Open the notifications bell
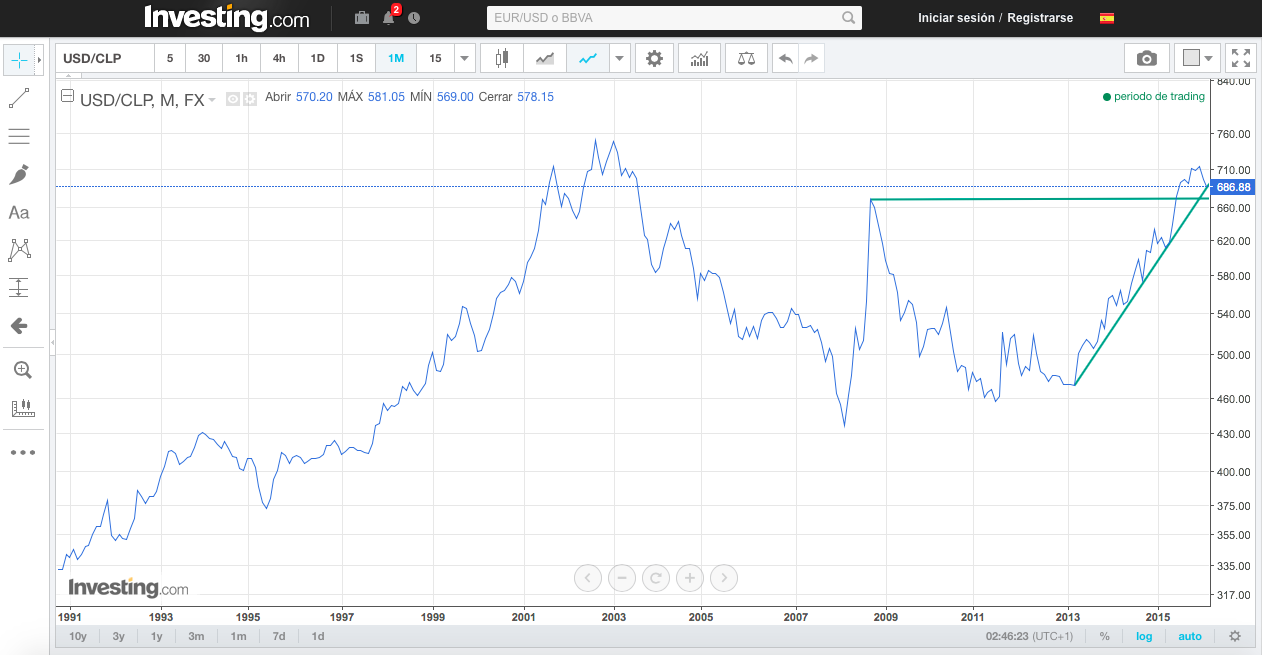Image resolution: width=1262 pixels, height=655 pixels. pyautogui.click(x=389, y=18)
